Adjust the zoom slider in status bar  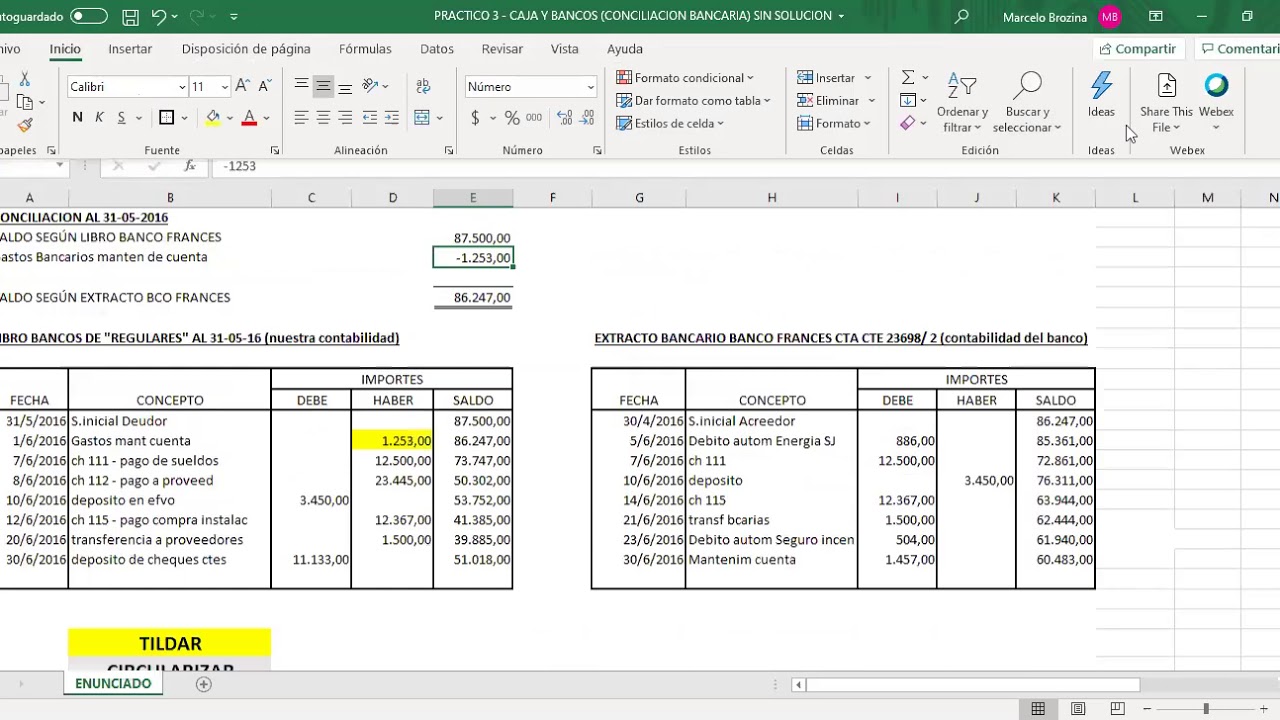pyautogui.click(x=1206, y=709)
